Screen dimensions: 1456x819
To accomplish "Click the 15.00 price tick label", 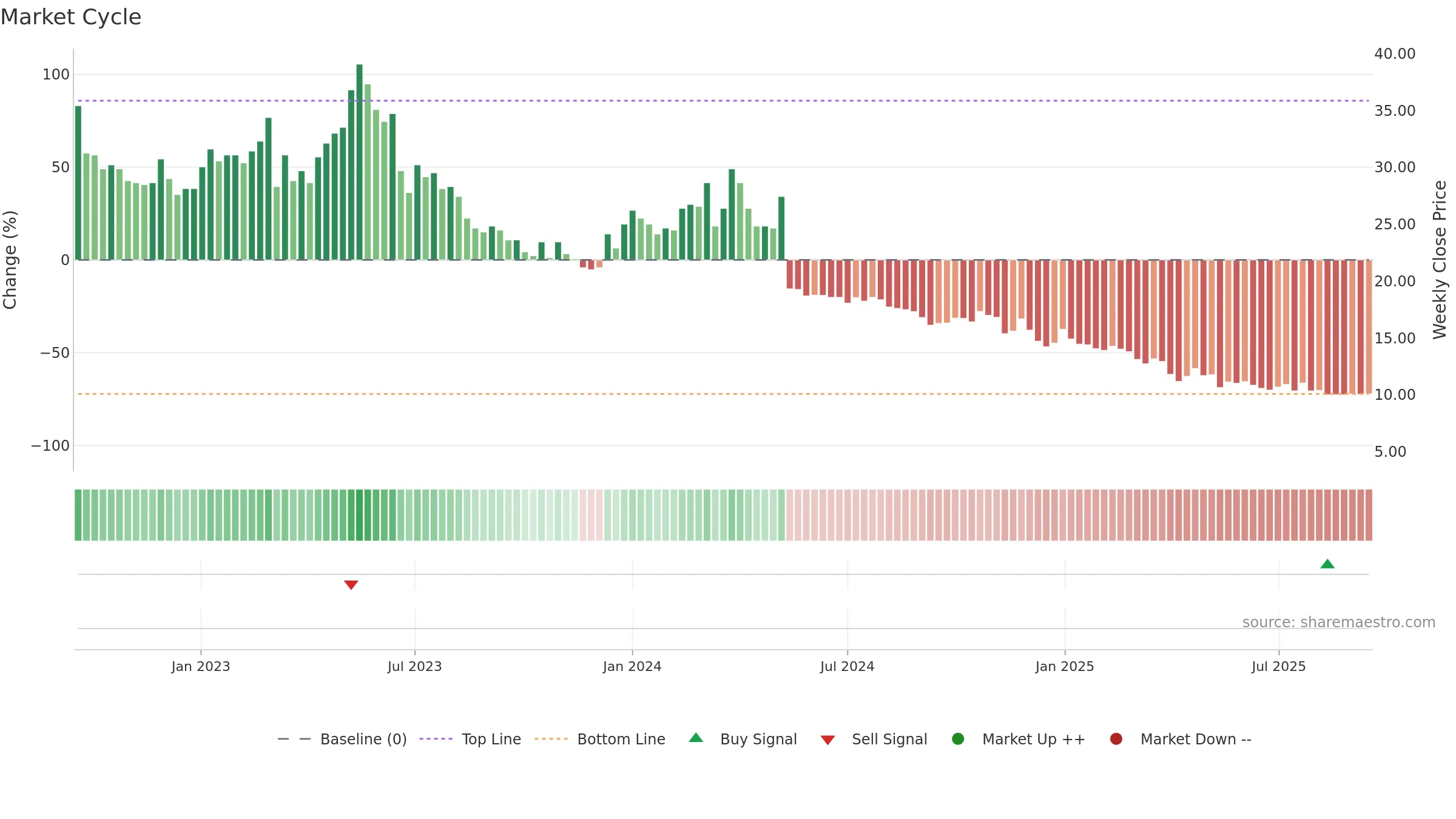I will tap(1395, 339).
